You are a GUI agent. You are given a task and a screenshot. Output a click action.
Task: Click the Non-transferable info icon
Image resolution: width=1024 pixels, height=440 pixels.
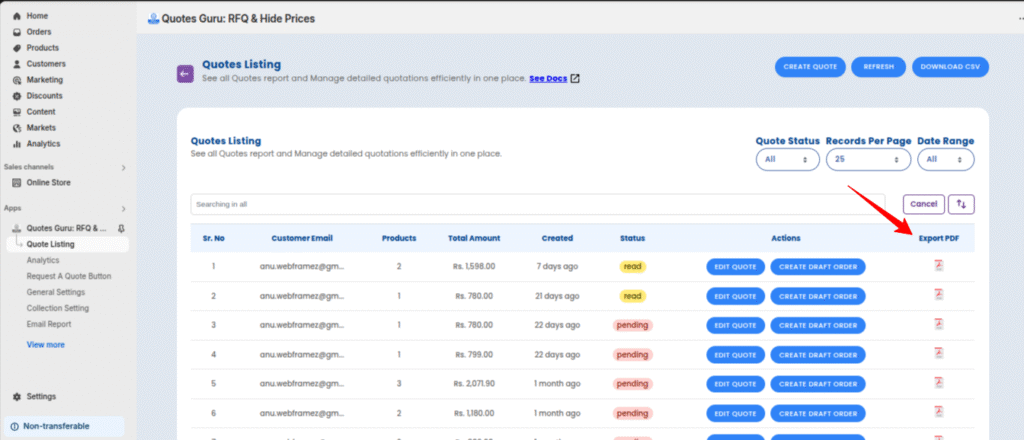coord(15,426)
